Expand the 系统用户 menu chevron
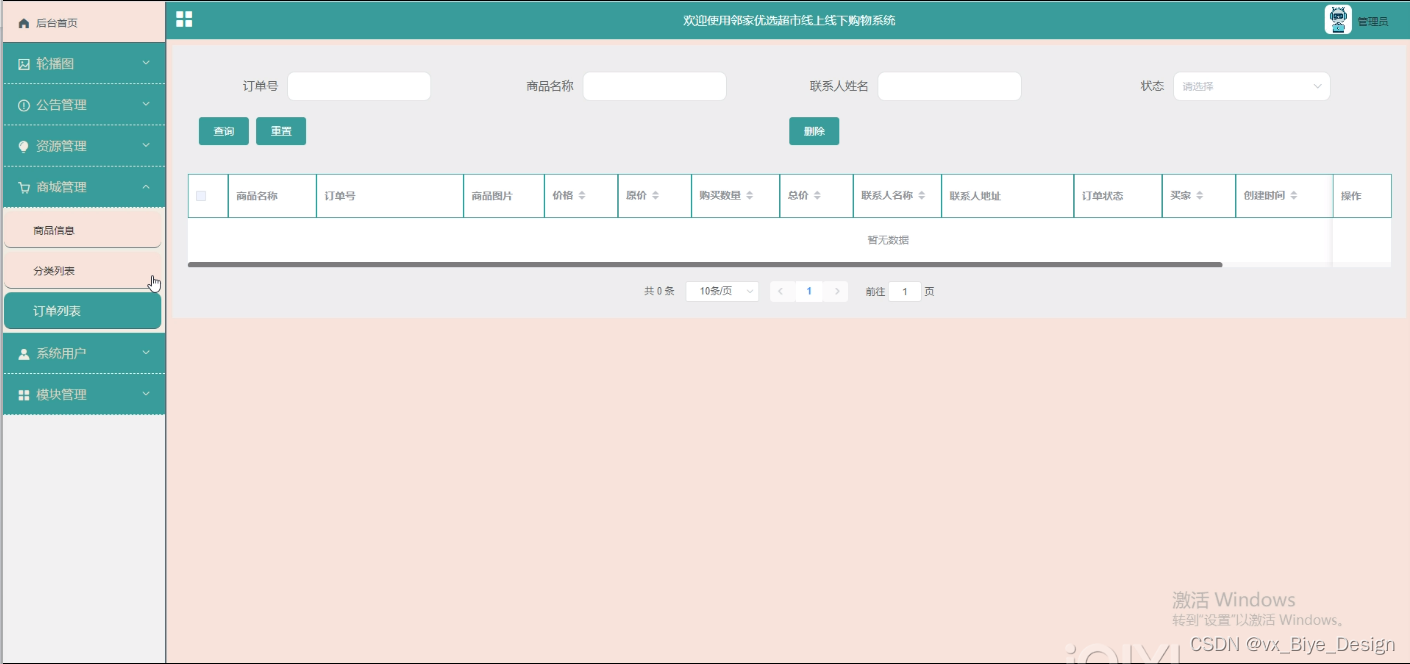The height and width of the screenshot is (664, 1410). coord(146,353)
